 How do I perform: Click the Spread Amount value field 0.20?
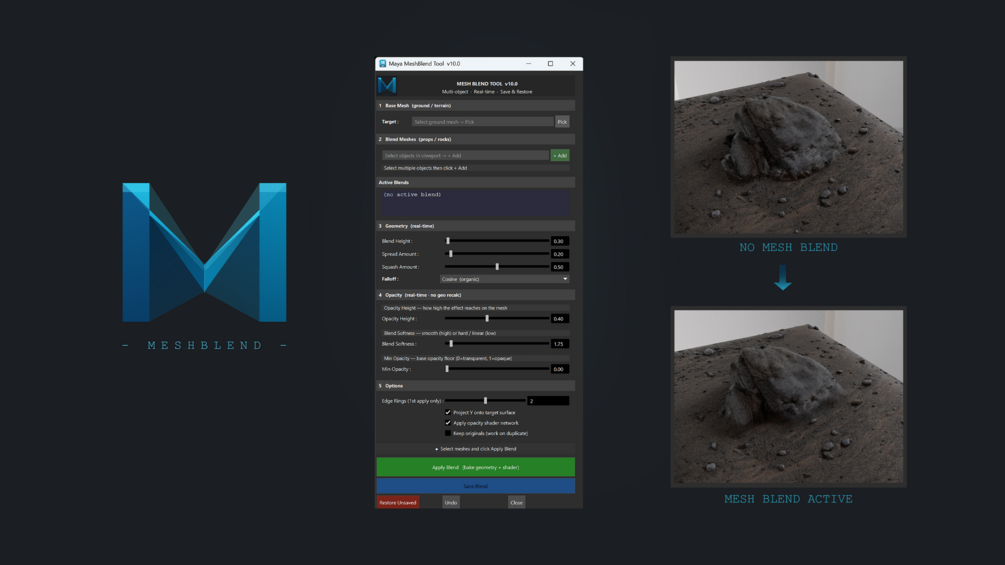point(560,254)
